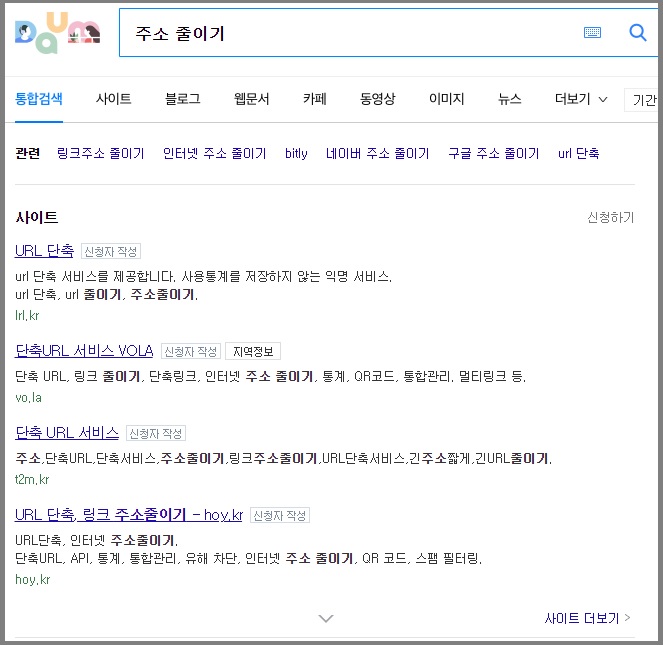This screenshot has height=645, width=663.
Task: Click the Daum logo
Action: [x=58, y=33]
